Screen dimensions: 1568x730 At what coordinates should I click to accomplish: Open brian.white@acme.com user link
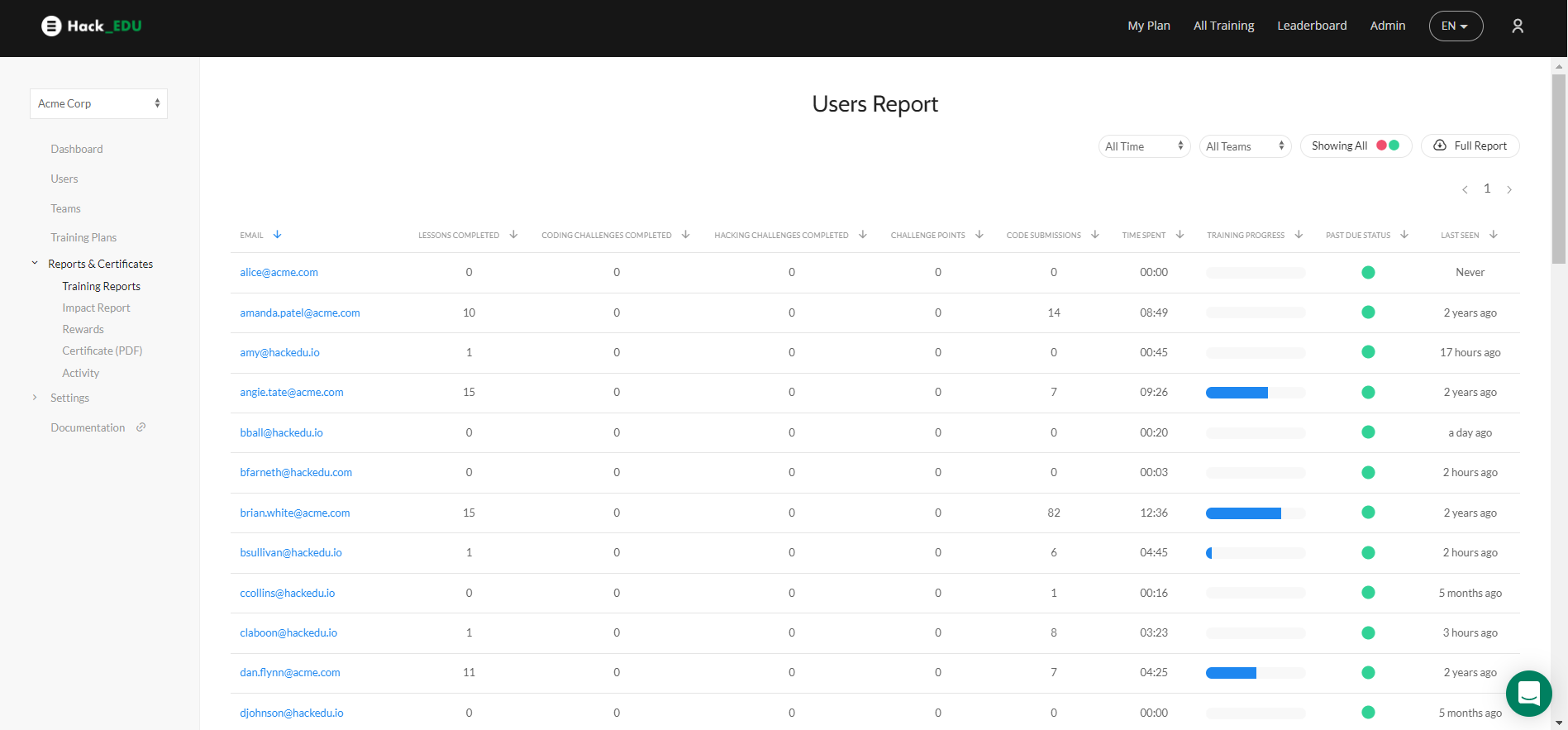point(295,513)
